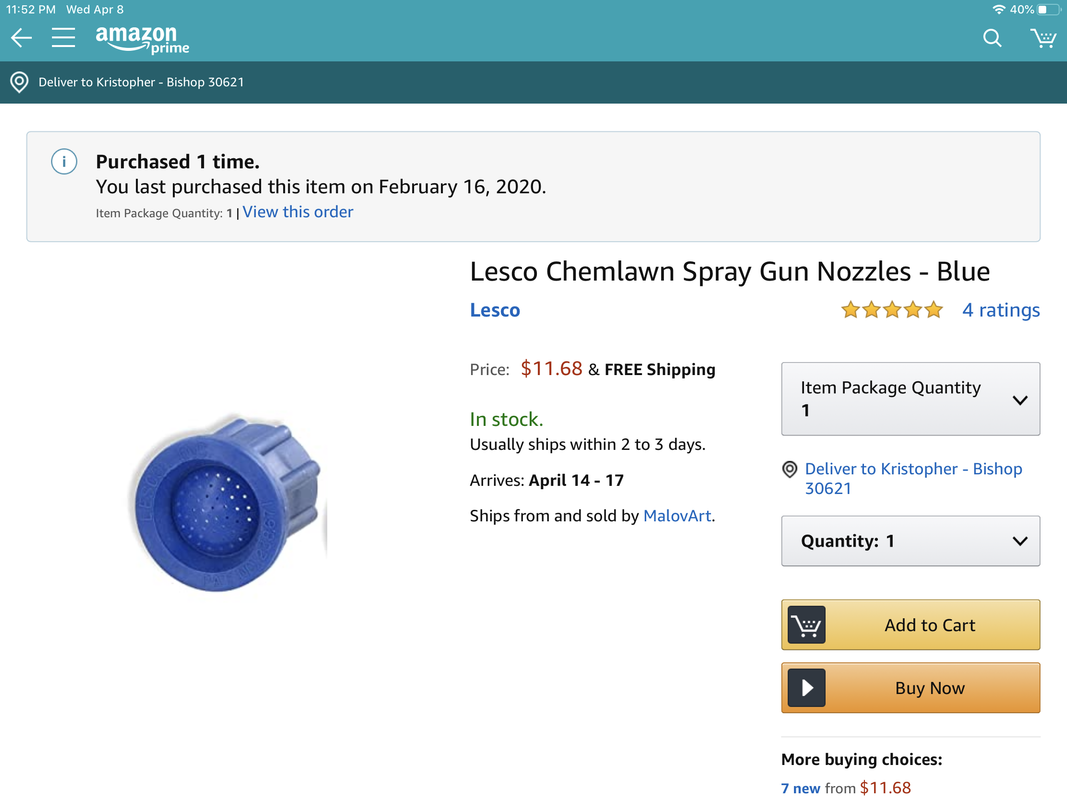The height and width of the screenshot is (800, 1067).
Task: Open the 7 new offers link
Action: (x=800, y=788)
